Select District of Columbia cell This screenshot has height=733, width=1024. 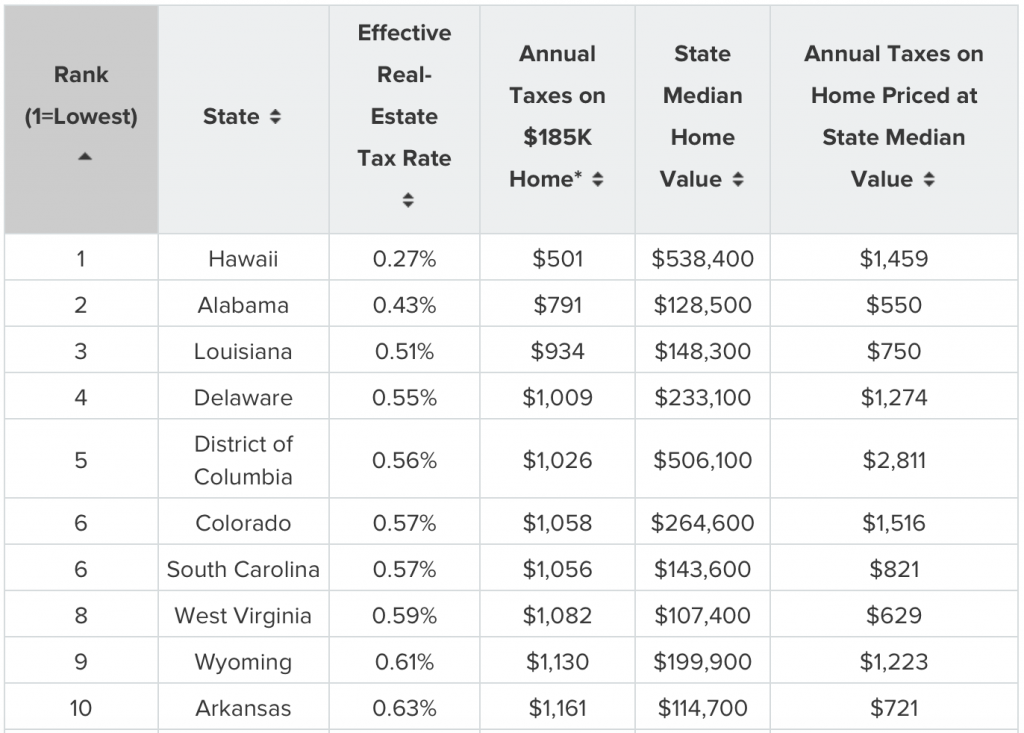pyautogui.click(x=244, y=459)
